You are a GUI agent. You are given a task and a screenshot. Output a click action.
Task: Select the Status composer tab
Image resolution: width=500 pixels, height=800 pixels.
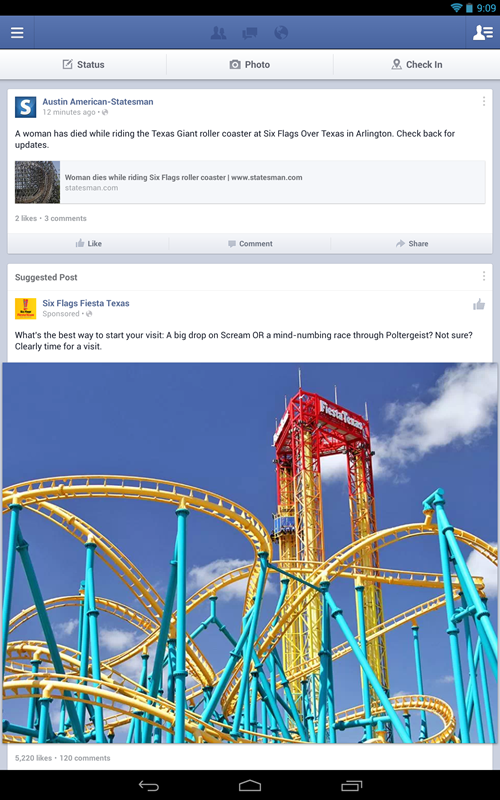pos(84,64)
